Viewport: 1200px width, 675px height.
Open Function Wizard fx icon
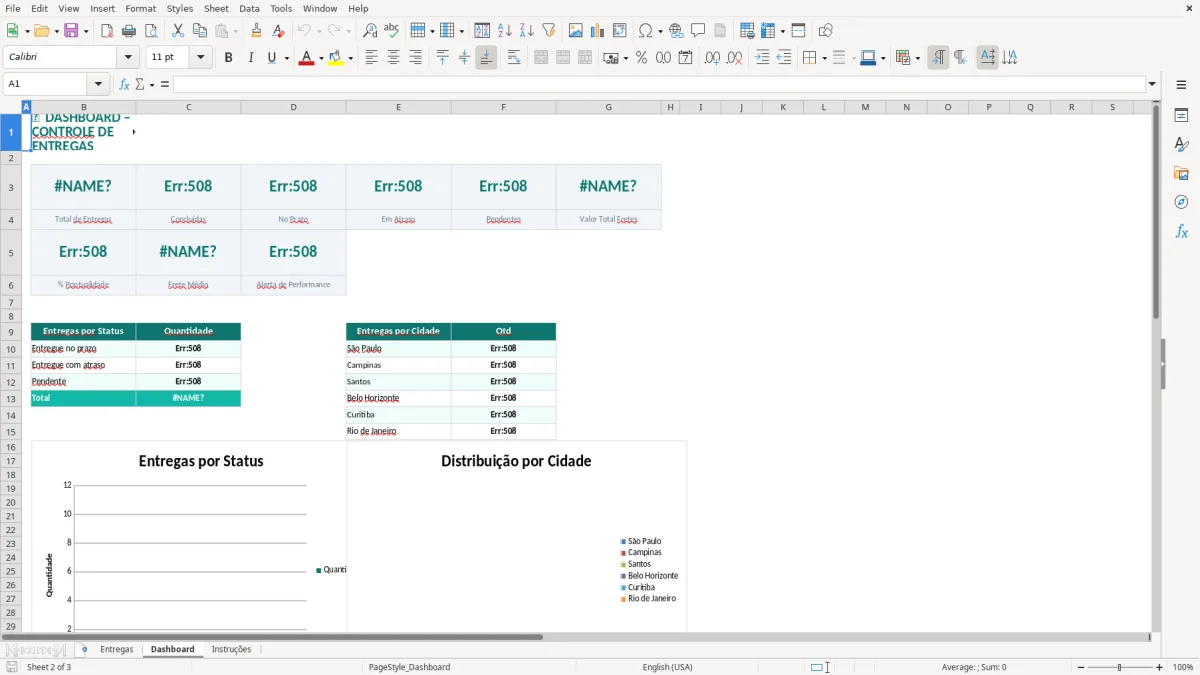(x=124, y=84)
